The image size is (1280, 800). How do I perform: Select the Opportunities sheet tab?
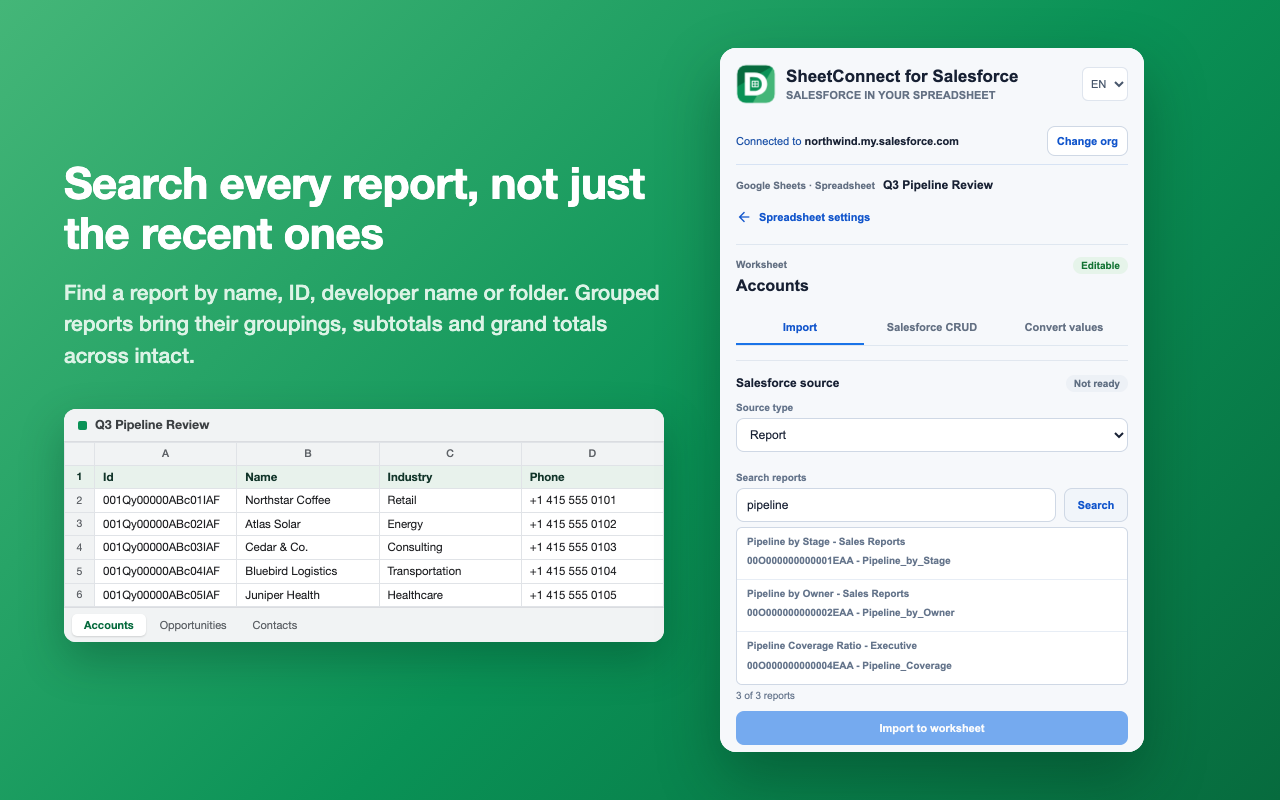click(x=193, y=625)
